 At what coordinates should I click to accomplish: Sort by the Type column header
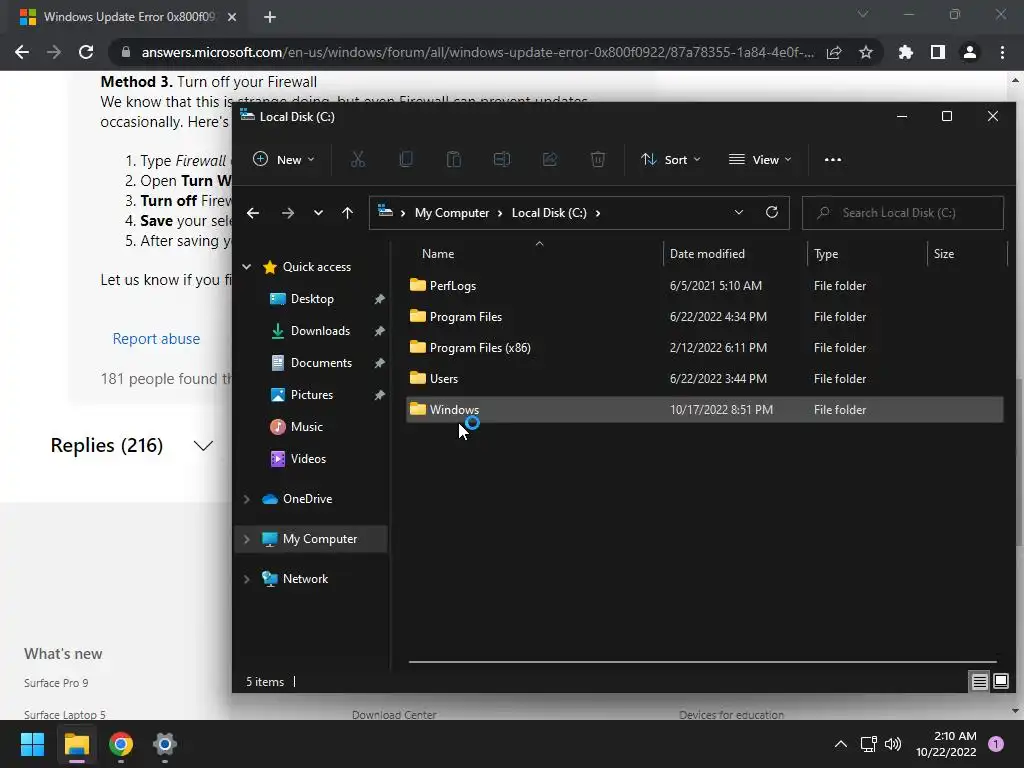click(826, 253)
